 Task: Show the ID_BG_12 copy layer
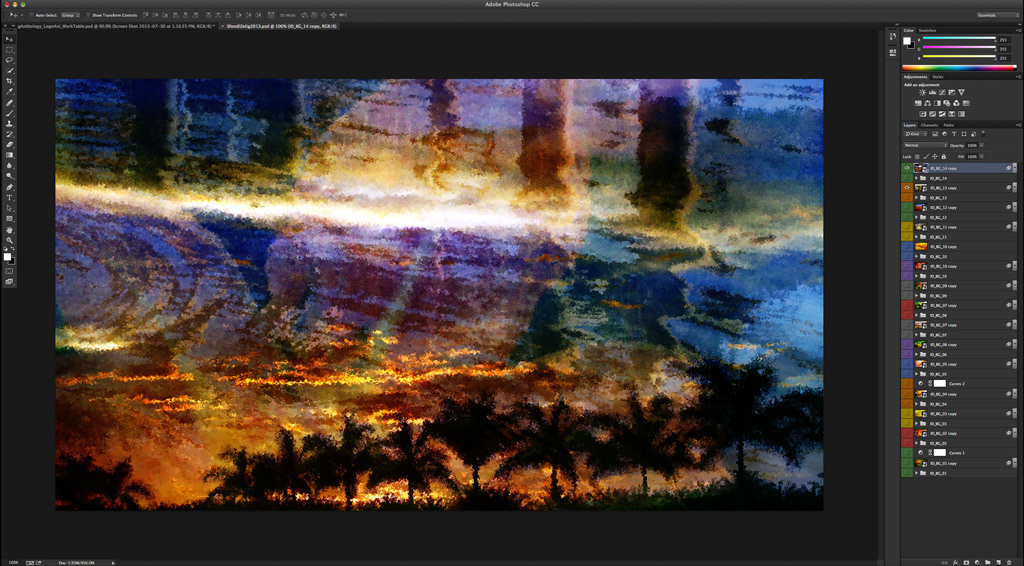(907, 208)
